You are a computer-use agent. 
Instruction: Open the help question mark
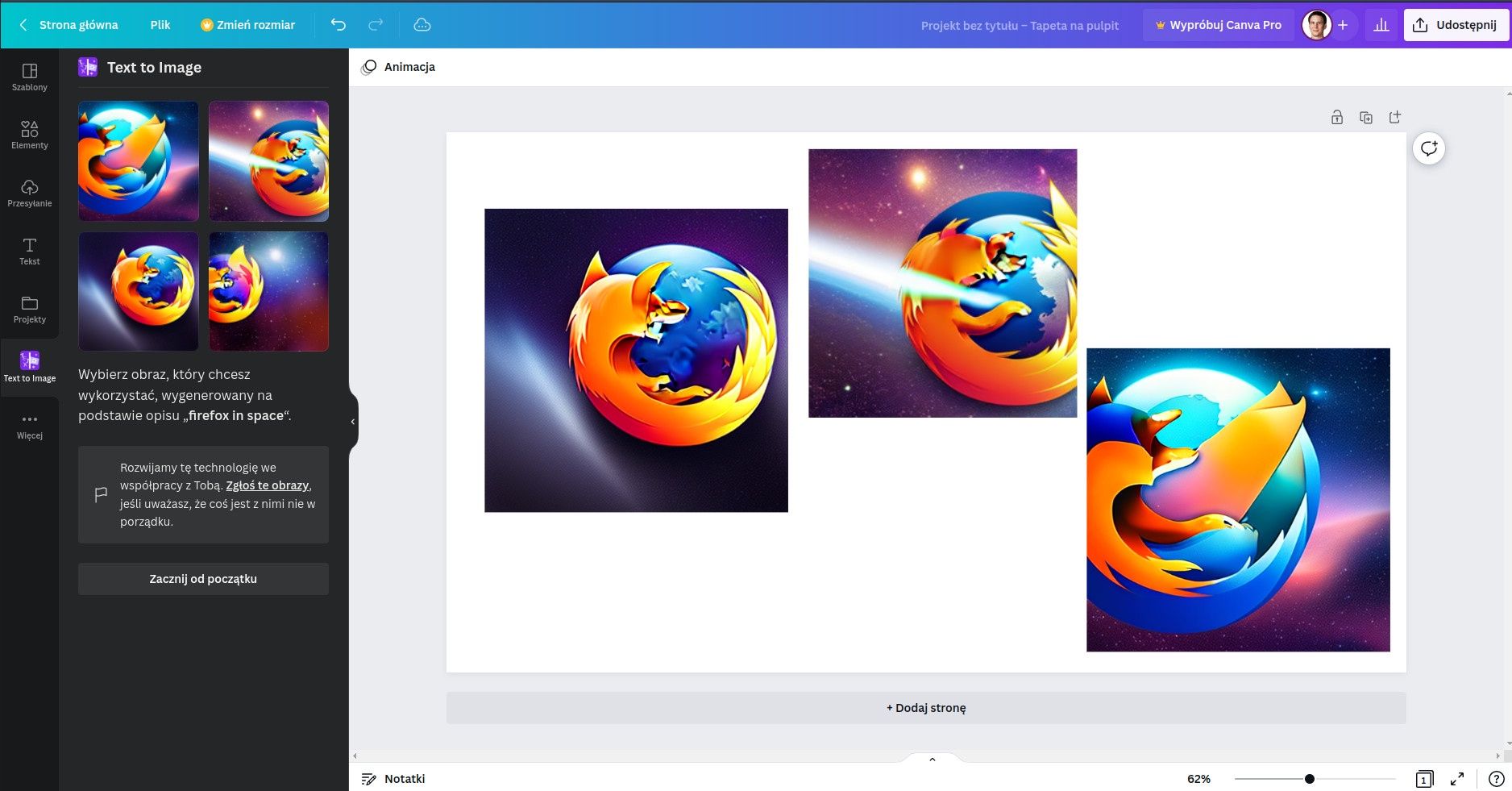[x=1497, y=779]
